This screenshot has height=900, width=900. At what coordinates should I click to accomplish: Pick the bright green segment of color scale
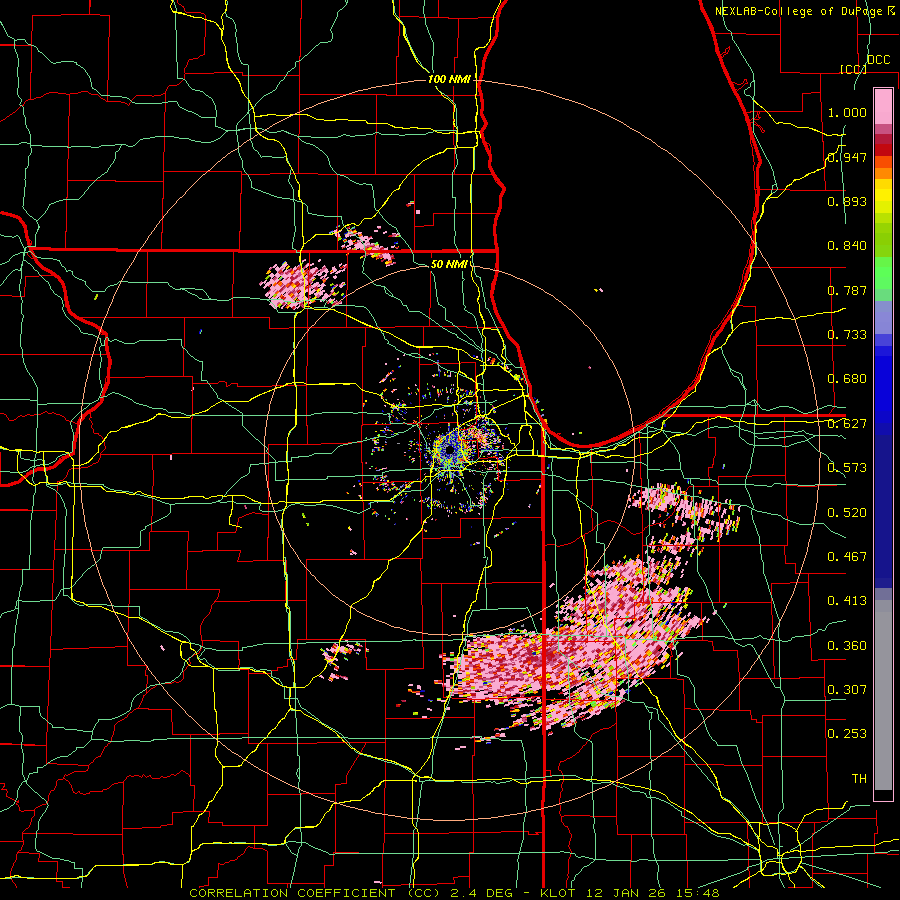tap(883, 273)
